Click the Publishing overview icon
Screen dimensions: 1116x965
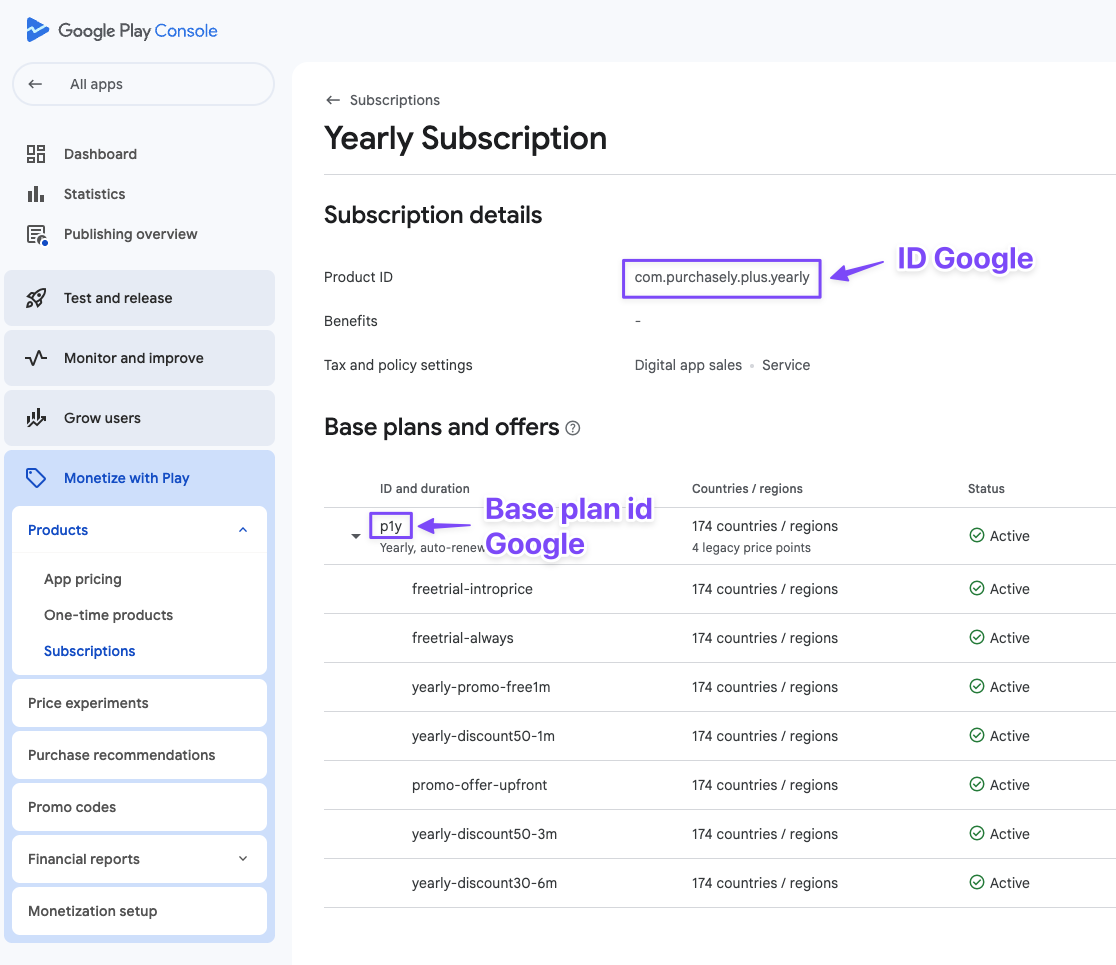point(36,234)
